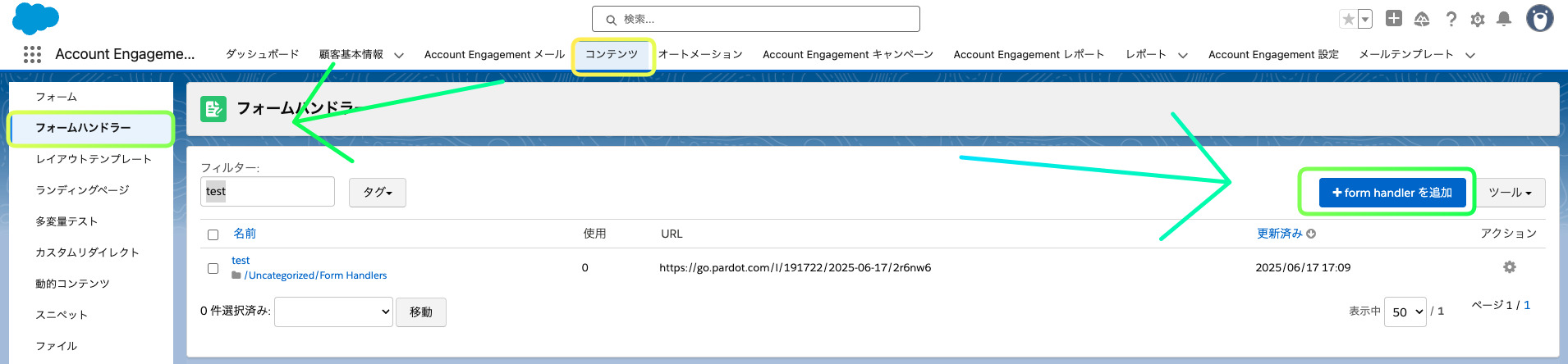Click the form handler page header icon

pyautogui.click(x=213, y=108)
